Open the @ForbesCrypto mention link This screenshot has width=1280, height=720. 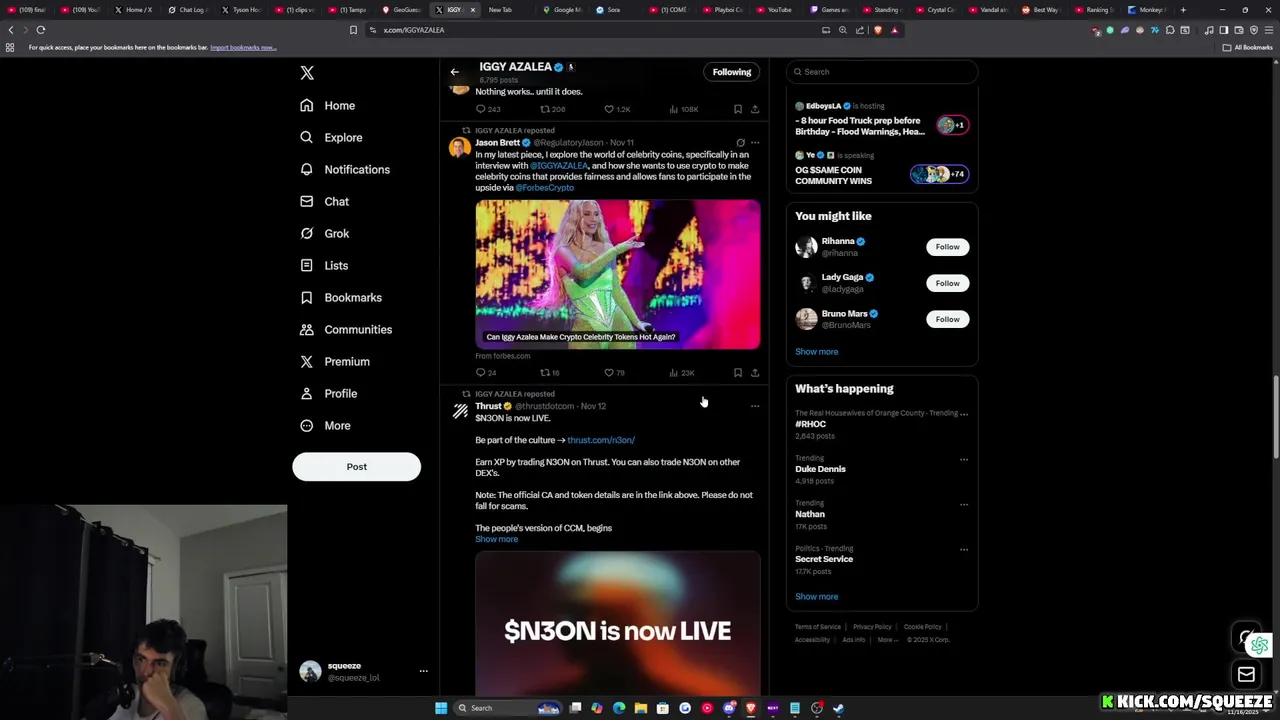click(545, 188)
